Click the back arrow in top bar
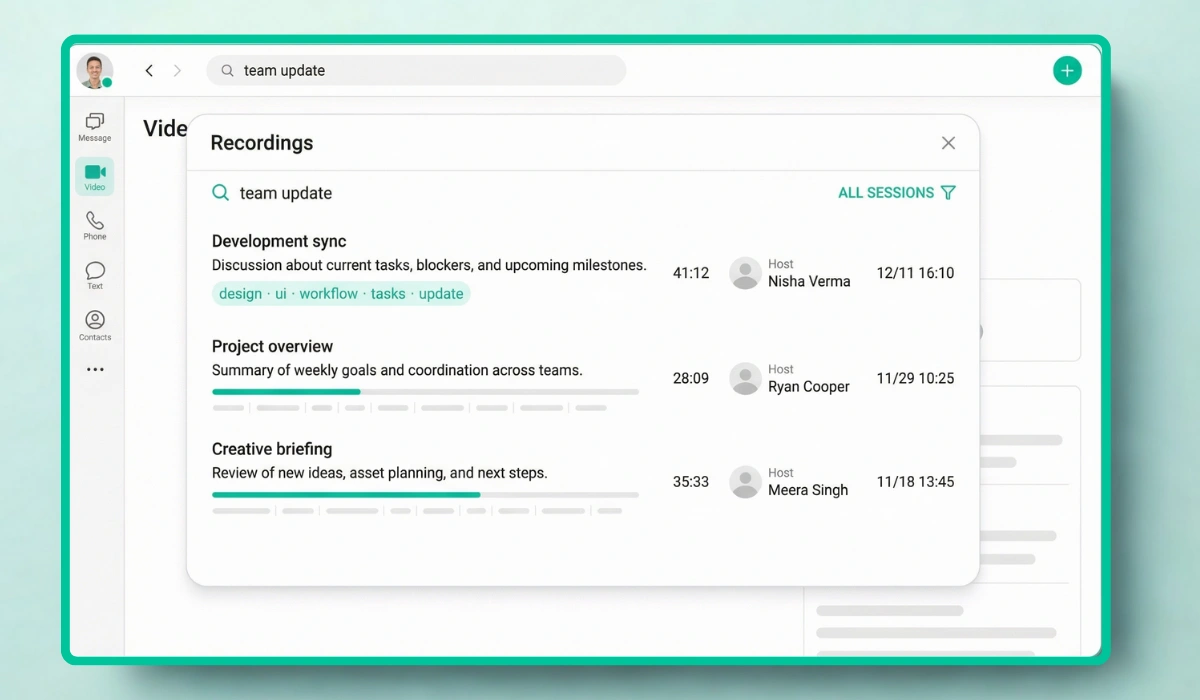 (149, 70)
